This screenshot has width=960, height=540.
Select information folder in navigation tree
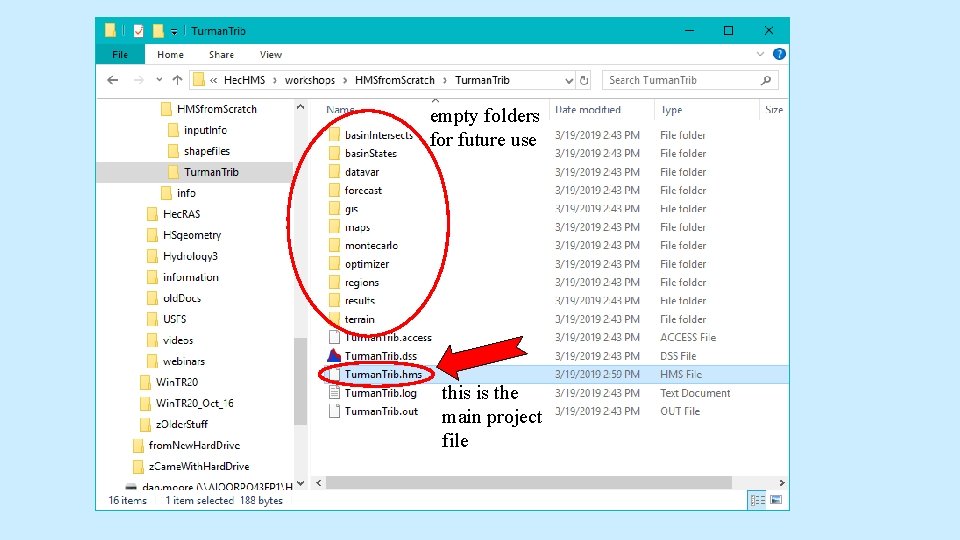(x=190, y=277)
